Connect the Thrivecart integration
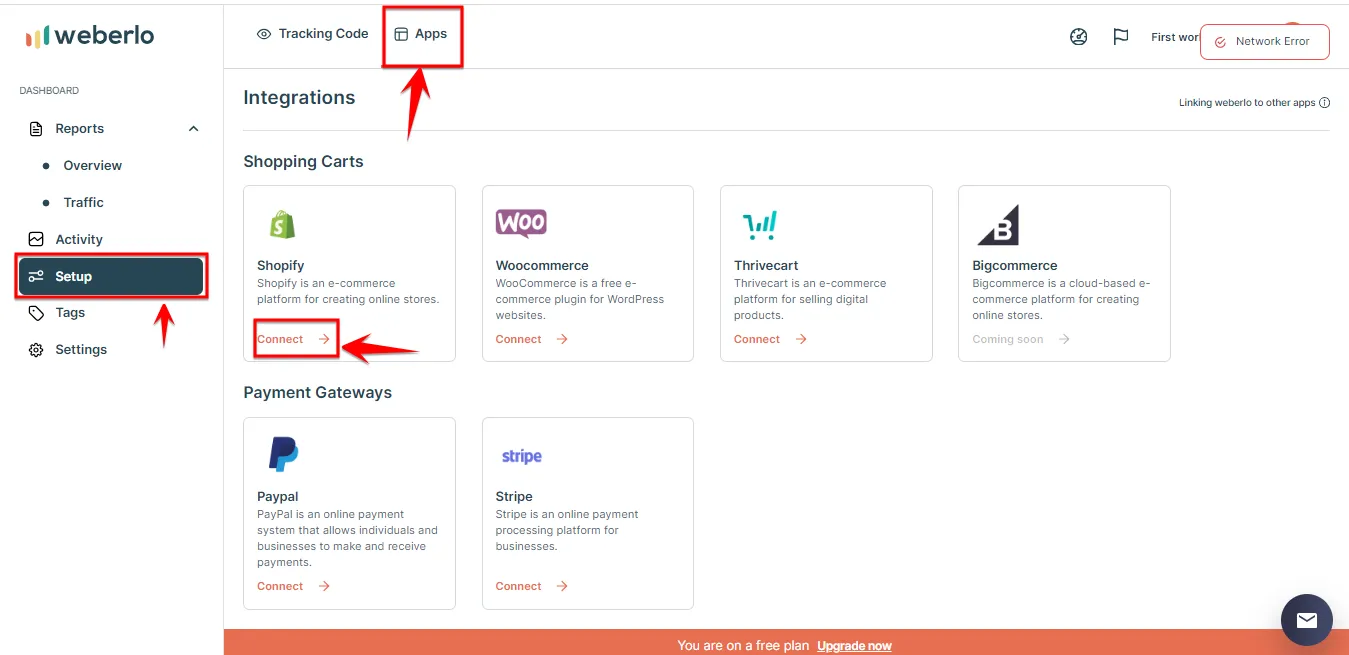This screenshot has height=655, width=1349. coord(770,339)
